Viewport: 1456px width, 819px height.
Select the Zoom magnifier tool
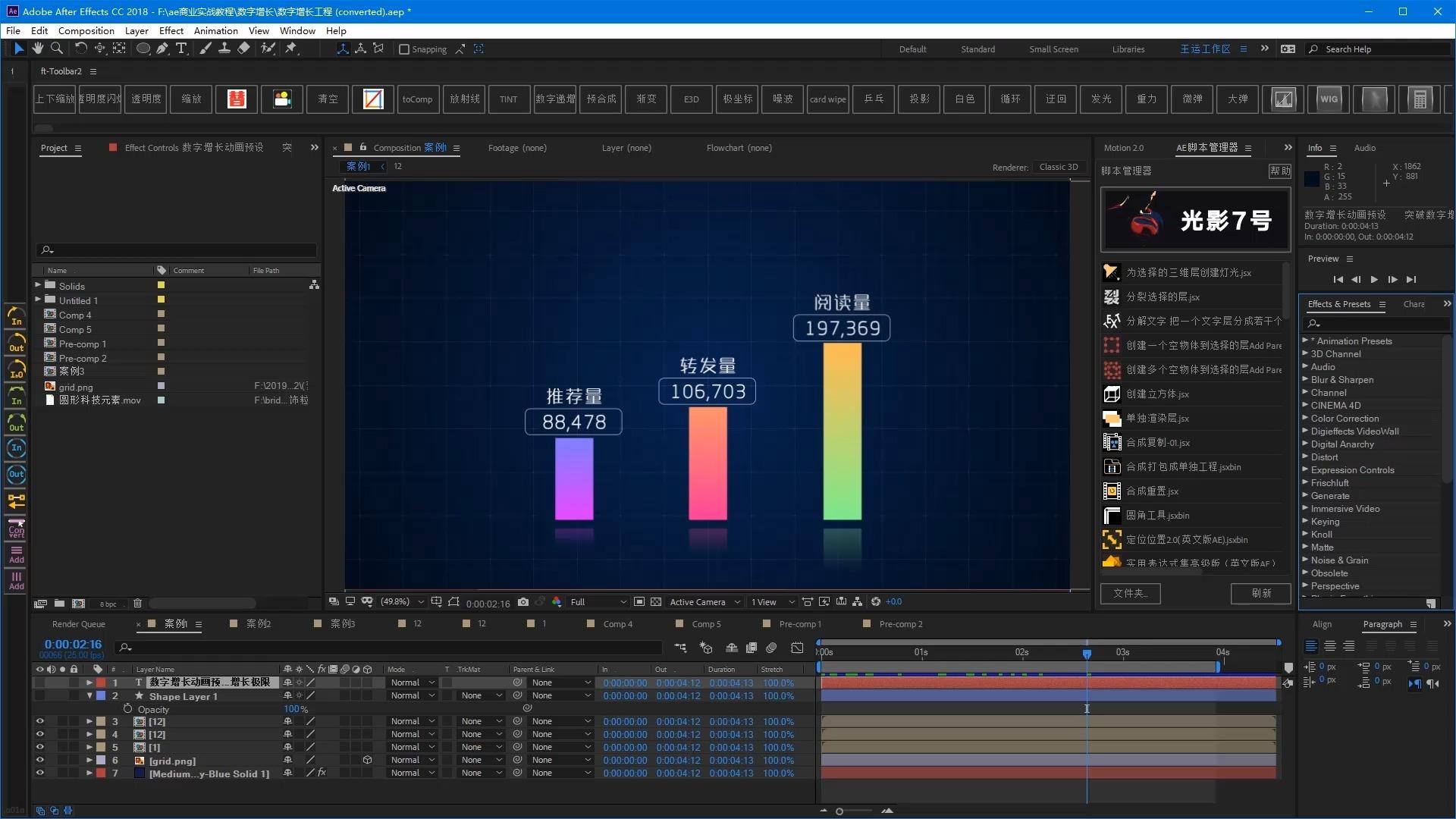coord(57,49)
